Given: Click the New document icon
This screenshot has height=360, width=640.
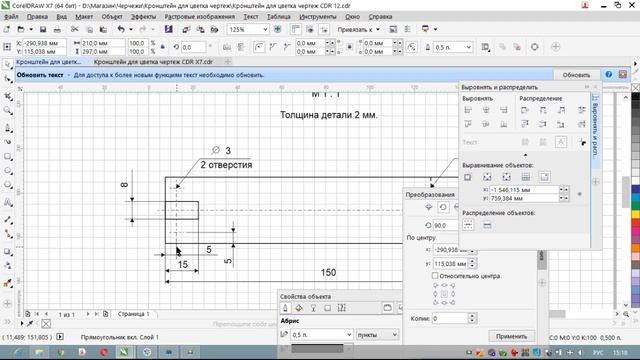Looking at the screenshot, I should click(x=7, y=29).
